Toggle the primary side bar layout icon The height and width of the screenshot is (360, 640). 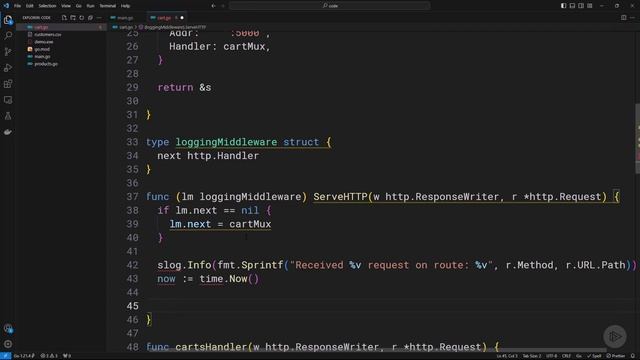[563, 6]
